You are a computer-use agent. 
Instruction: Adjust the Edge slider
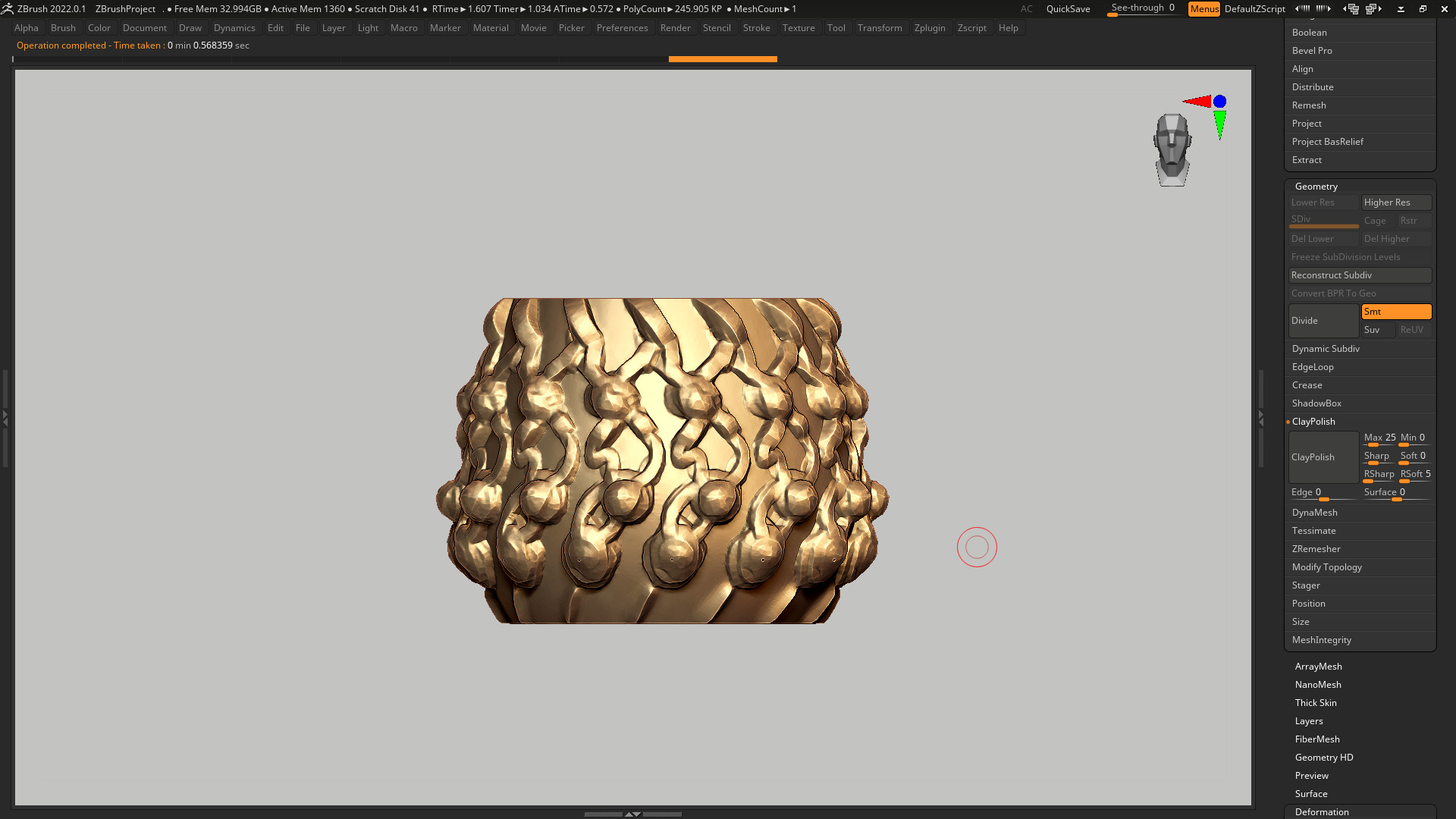coord(1323,494)
